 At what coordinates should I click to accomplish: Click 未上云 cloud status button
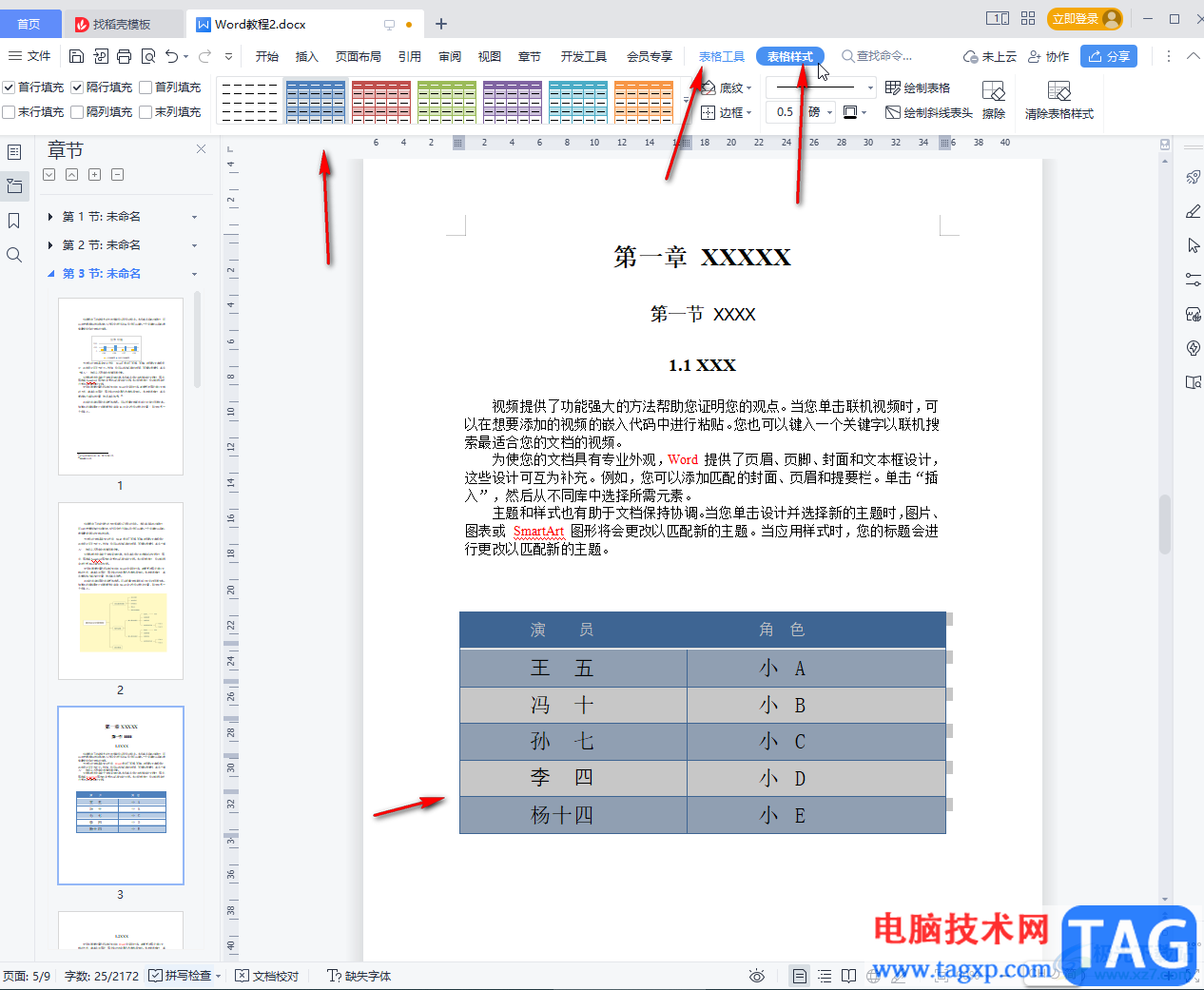point(990,57)
